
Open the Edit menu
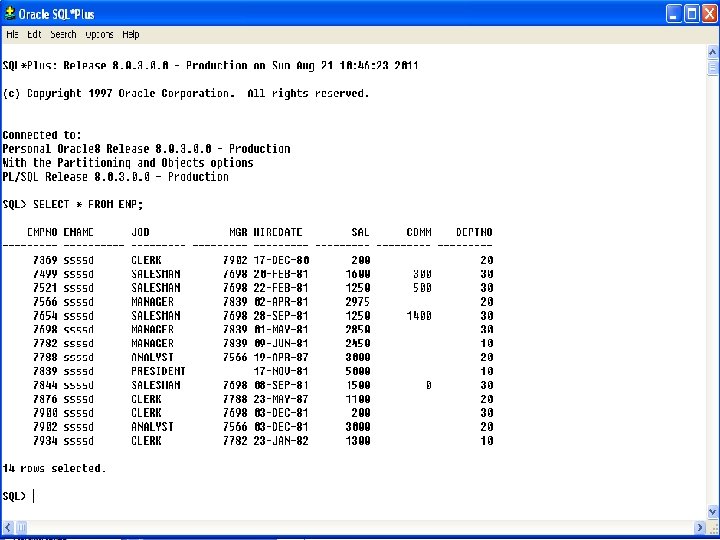click(34, 34)
